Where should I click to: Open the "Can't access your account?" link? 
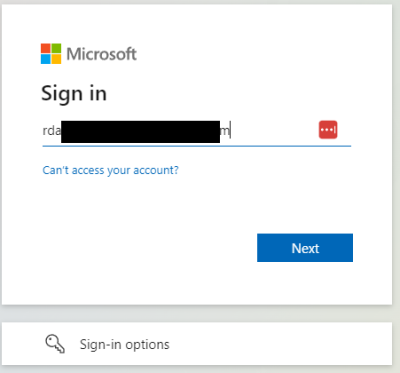(x=110, y=170)
